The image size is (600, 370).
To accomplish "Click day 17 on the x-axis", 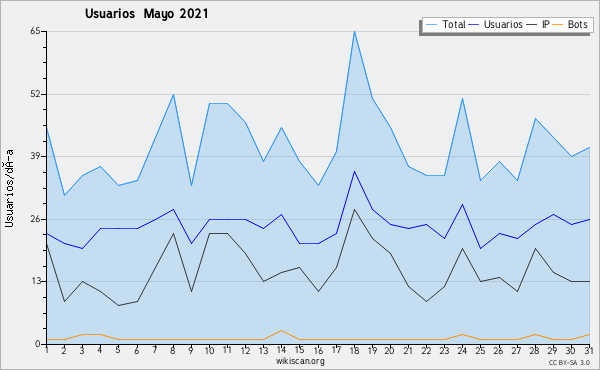I will 336,350.
